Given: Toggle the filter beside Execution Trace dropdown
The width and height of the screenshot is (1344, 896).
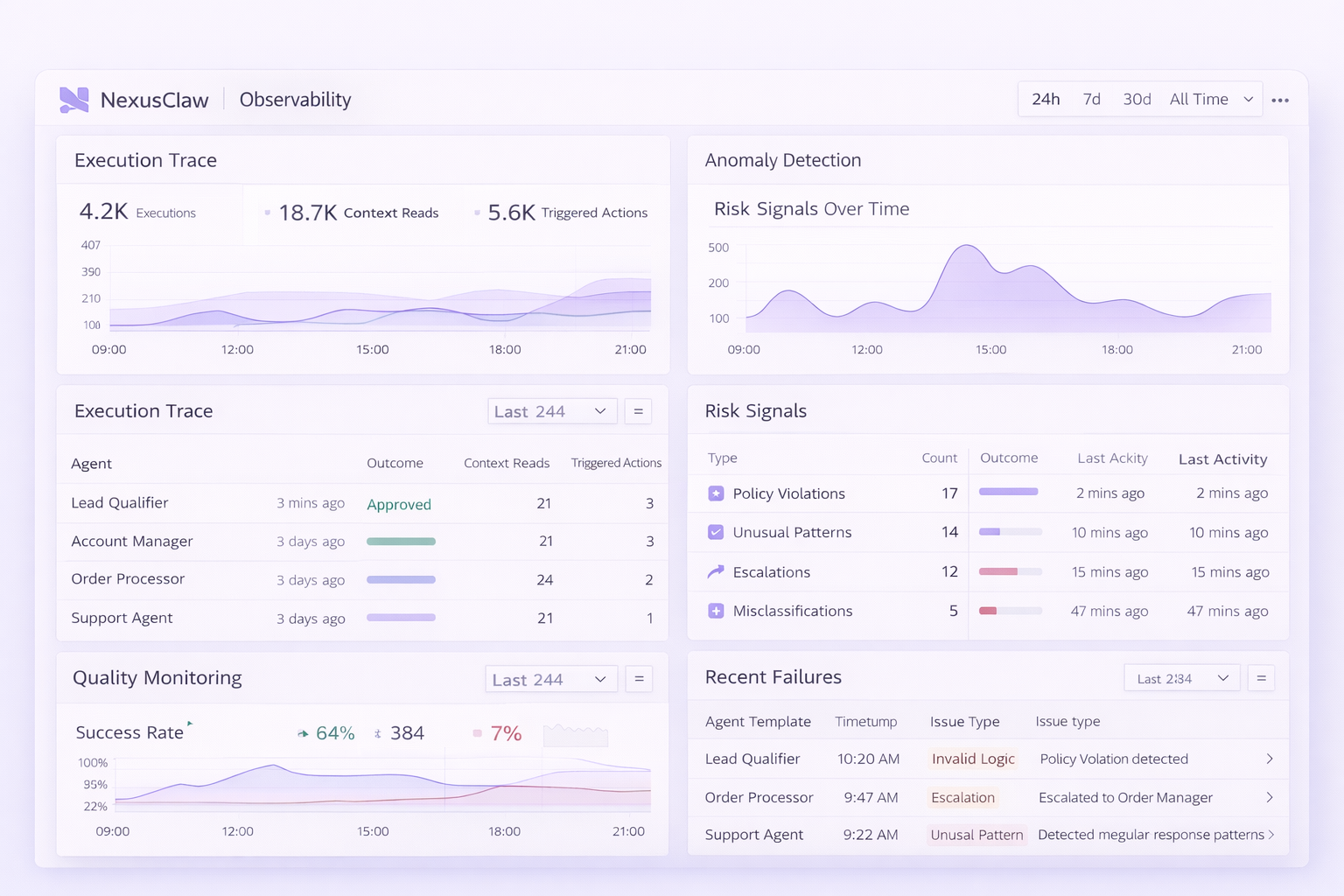Looking at the screenshot, I should pos(638,410).
